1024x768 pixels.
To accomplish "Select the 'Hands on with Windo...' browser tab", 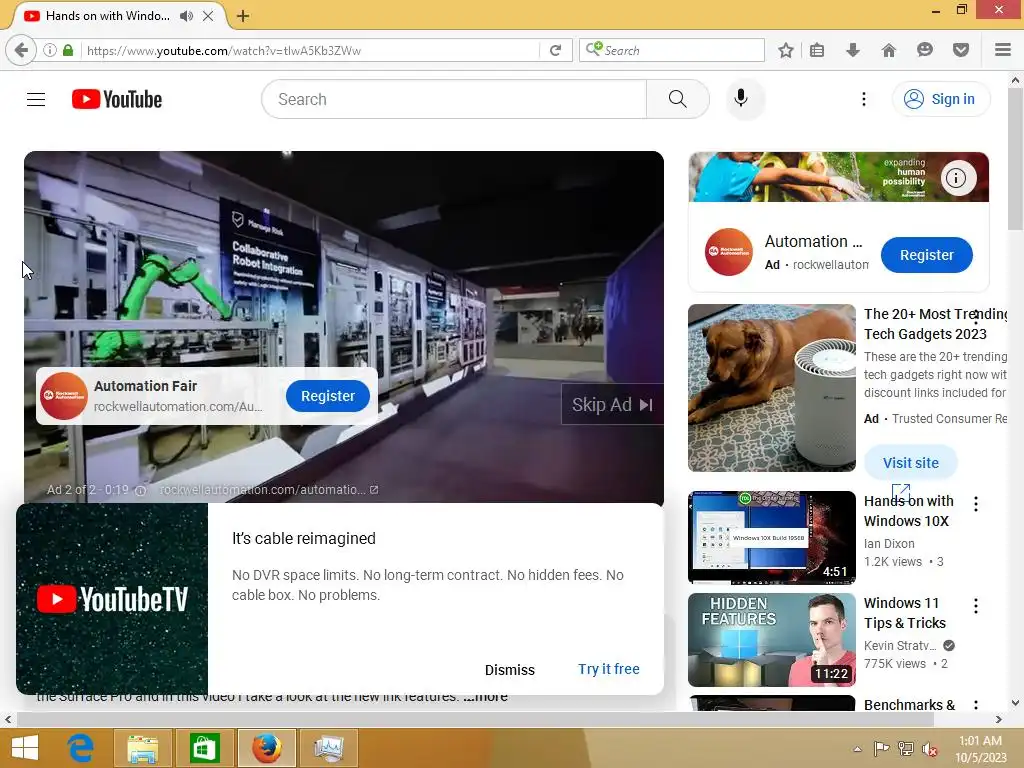I will coord(108,16).
